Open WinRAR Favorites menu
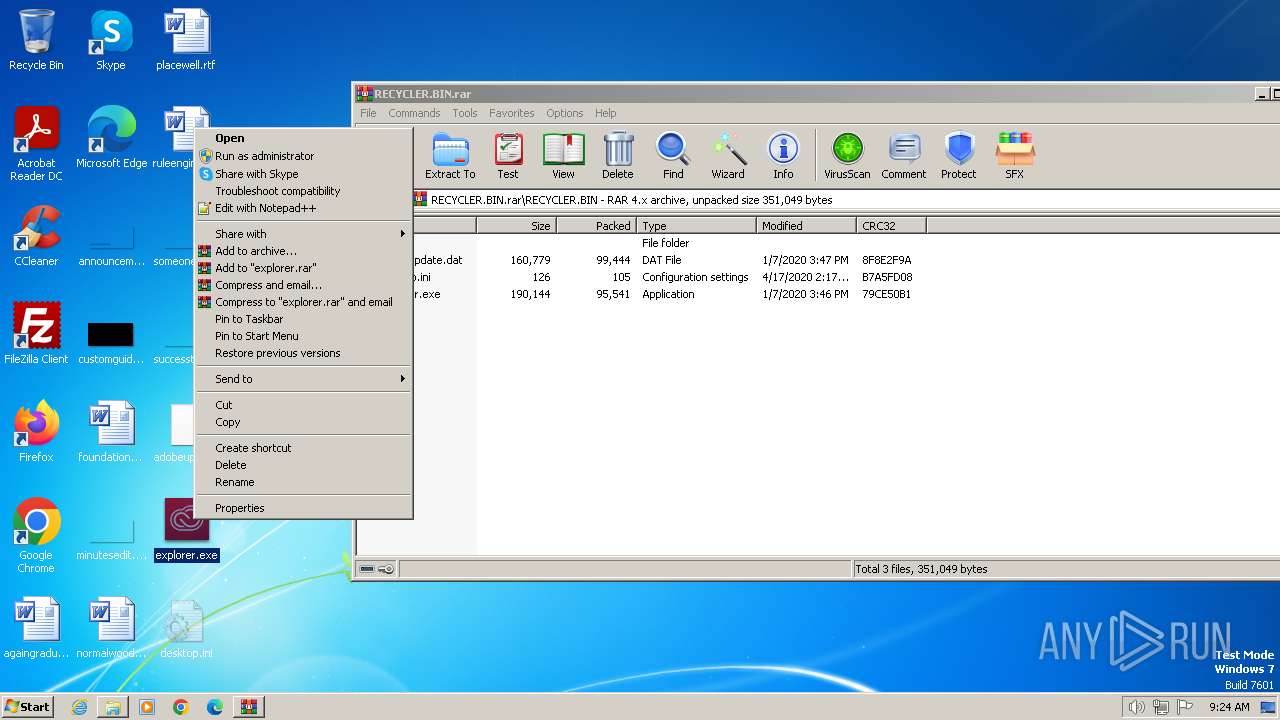The image size is (1280, 720). pyautogui.click(x=512, y=113)
